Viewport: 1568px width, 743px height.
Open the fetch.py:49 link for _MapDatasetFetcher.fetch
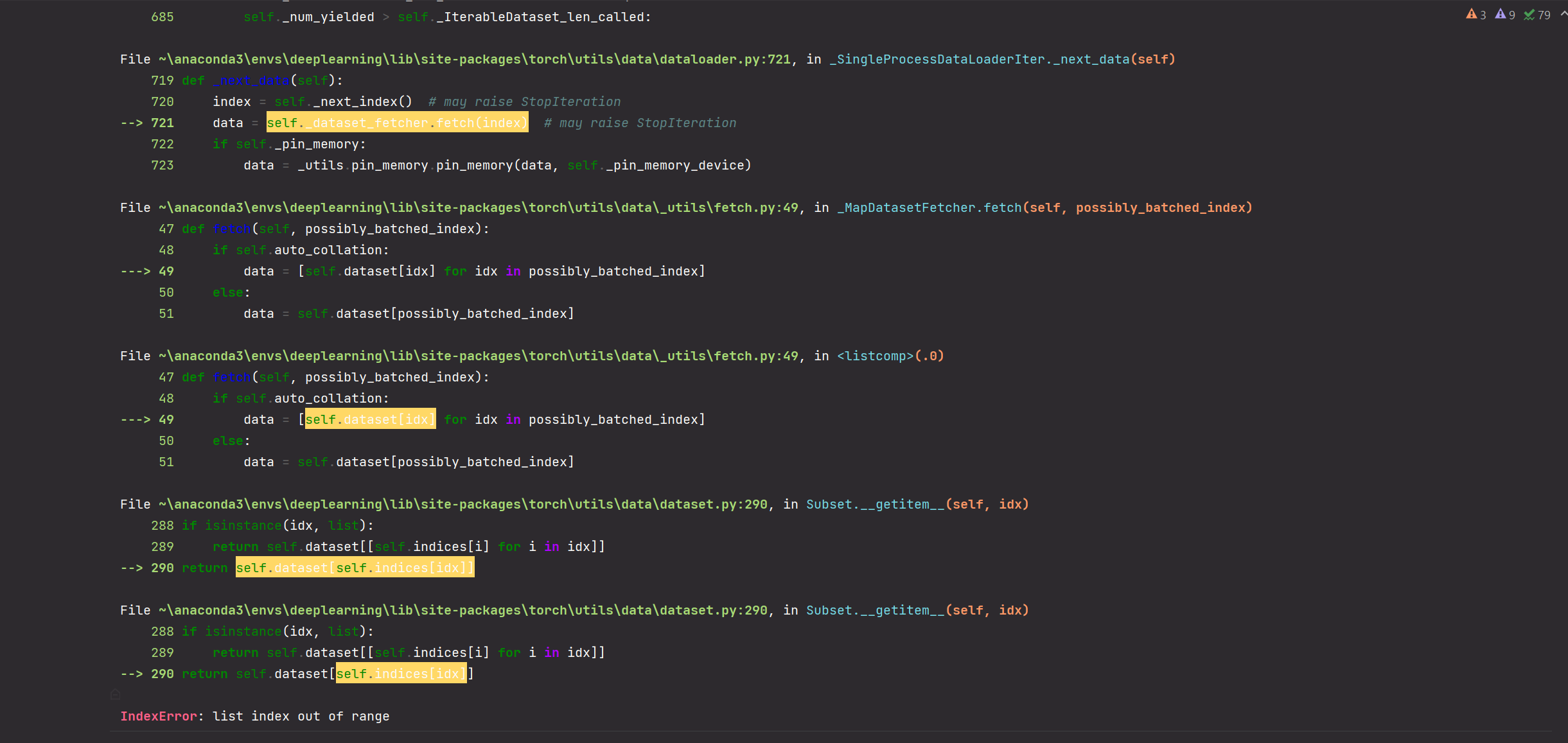click(479, 207)
